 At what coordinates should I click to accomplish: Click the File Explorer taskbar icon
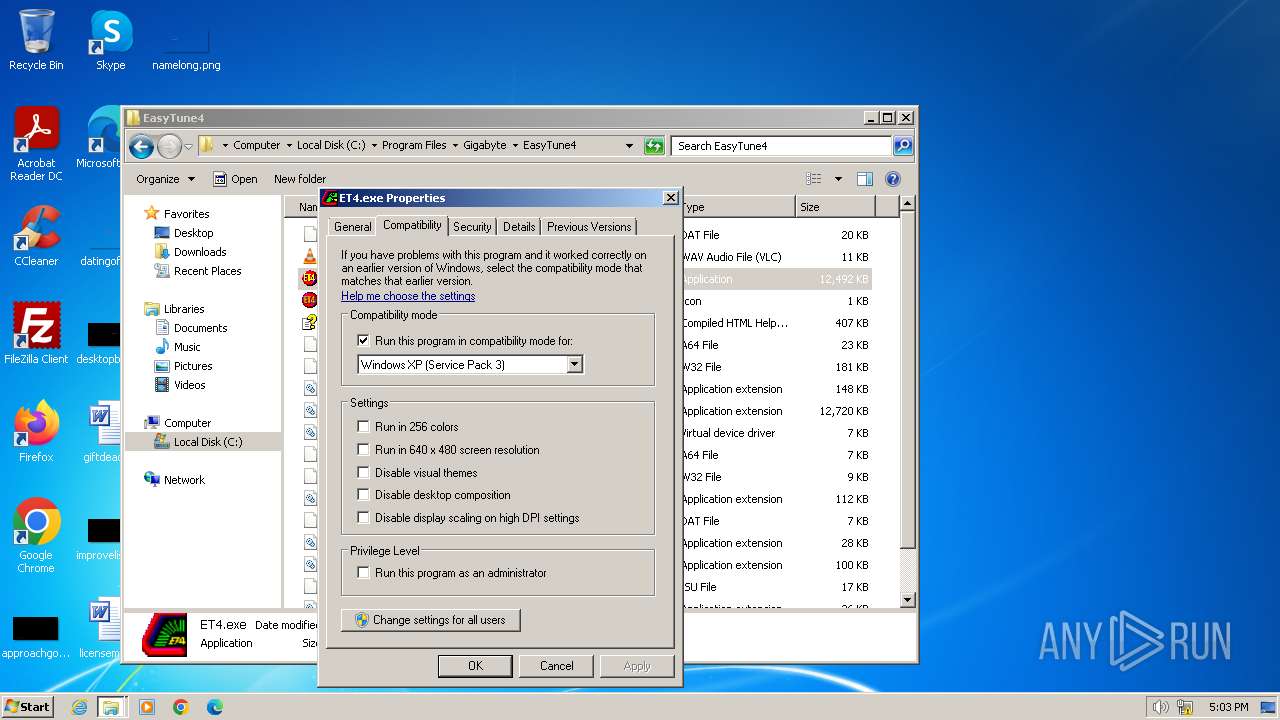click(x=111, y=707)
